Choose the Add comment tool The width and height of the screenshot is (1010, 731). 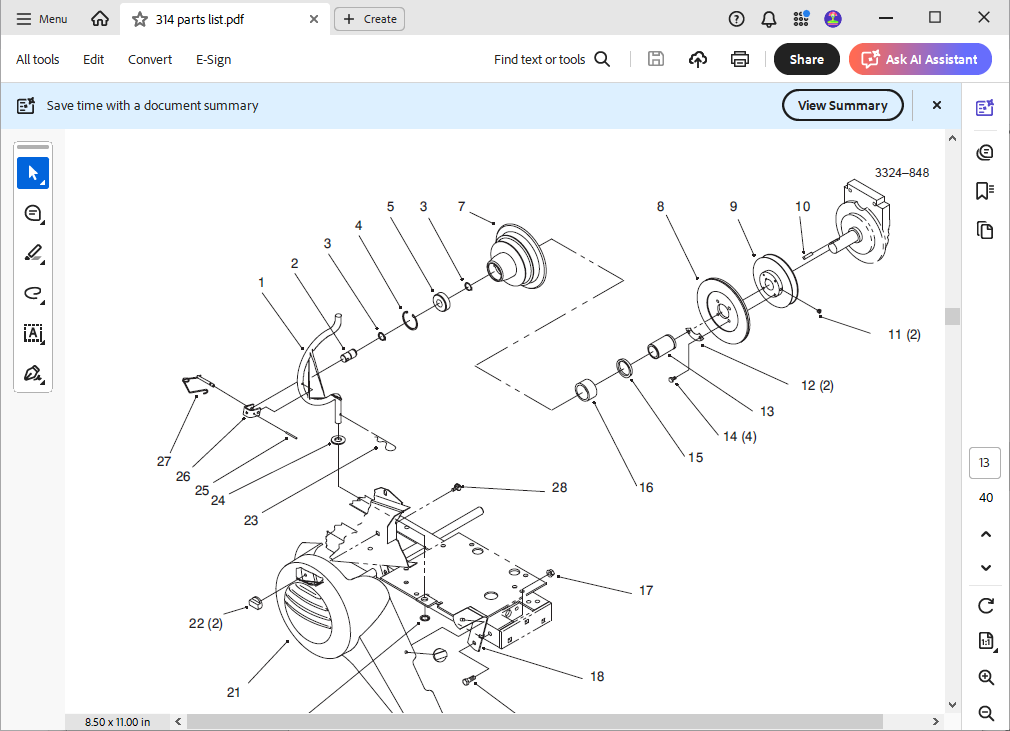33,213
